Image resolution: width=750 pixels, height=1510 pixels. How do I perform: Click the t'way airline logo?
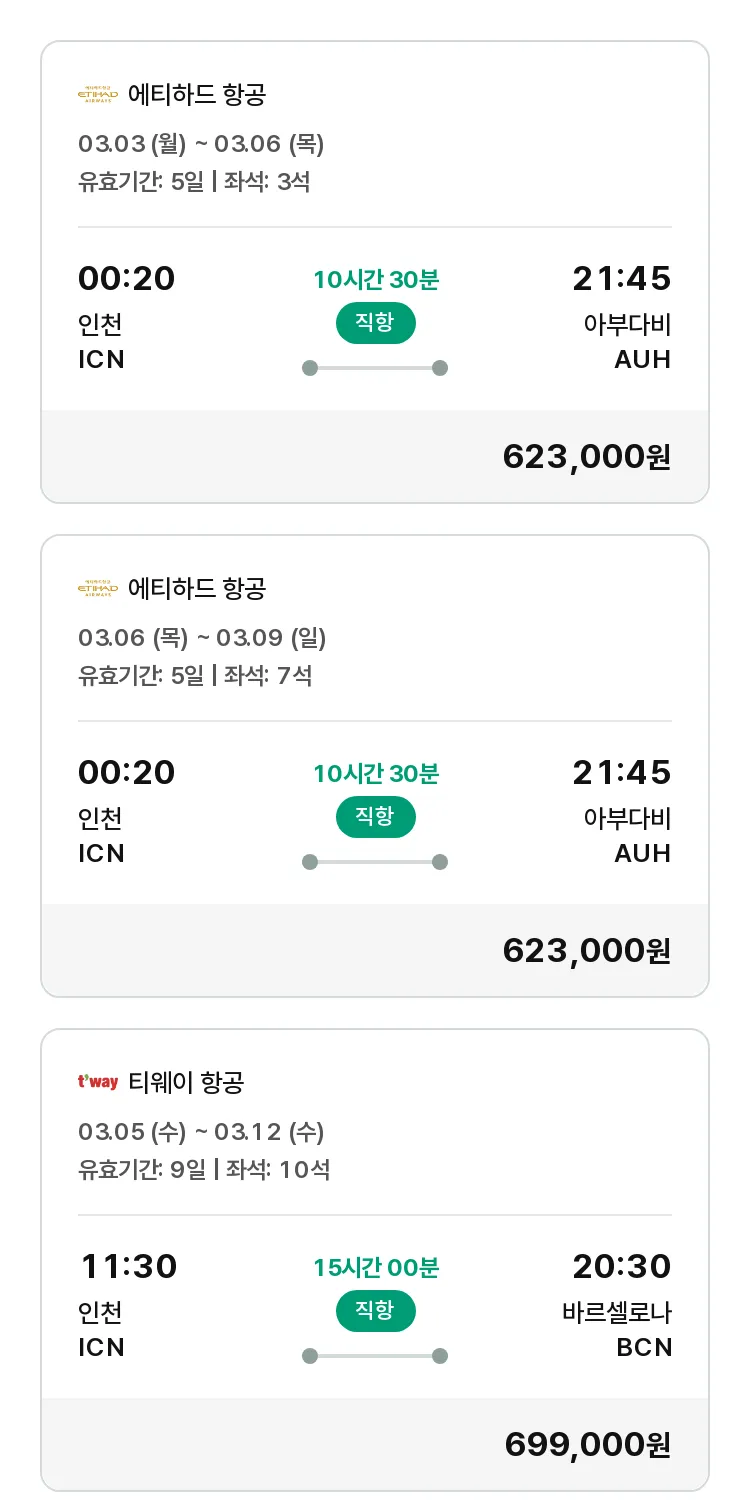(x=97, y=1082)
